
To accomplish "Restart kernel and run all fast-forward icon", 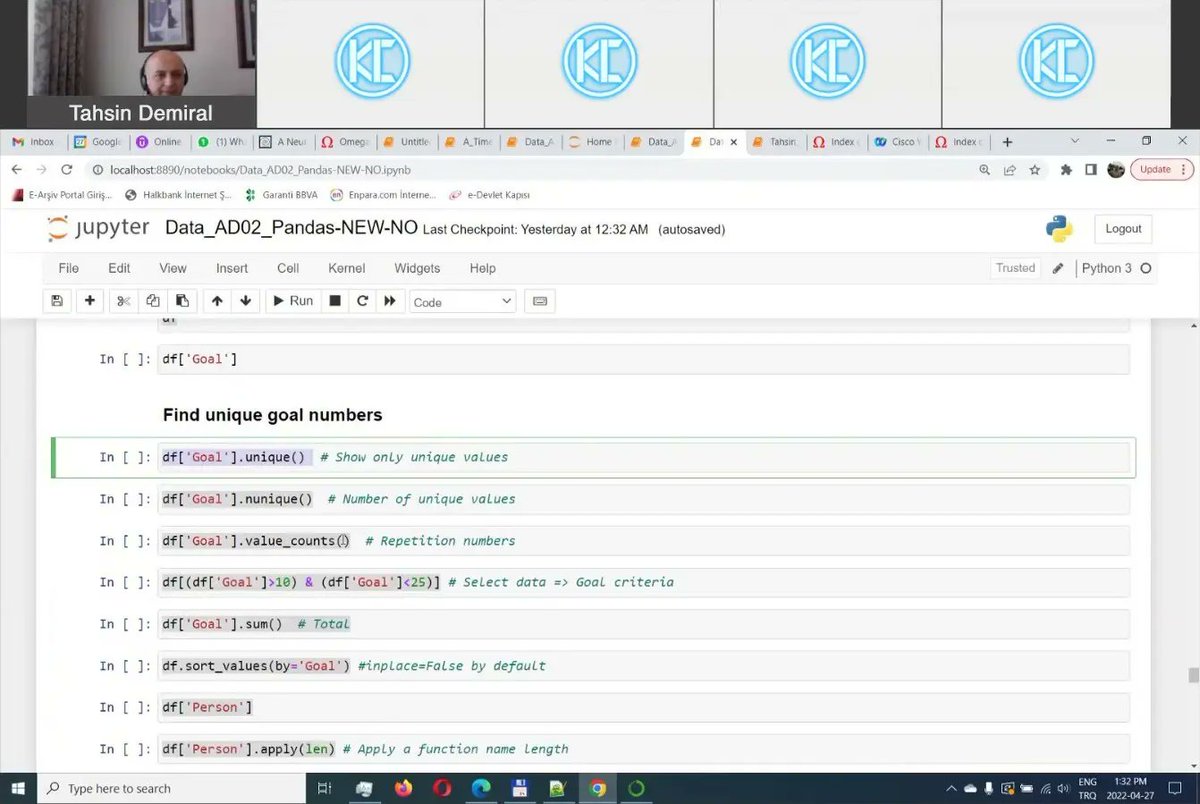I will tap(390, 301).
